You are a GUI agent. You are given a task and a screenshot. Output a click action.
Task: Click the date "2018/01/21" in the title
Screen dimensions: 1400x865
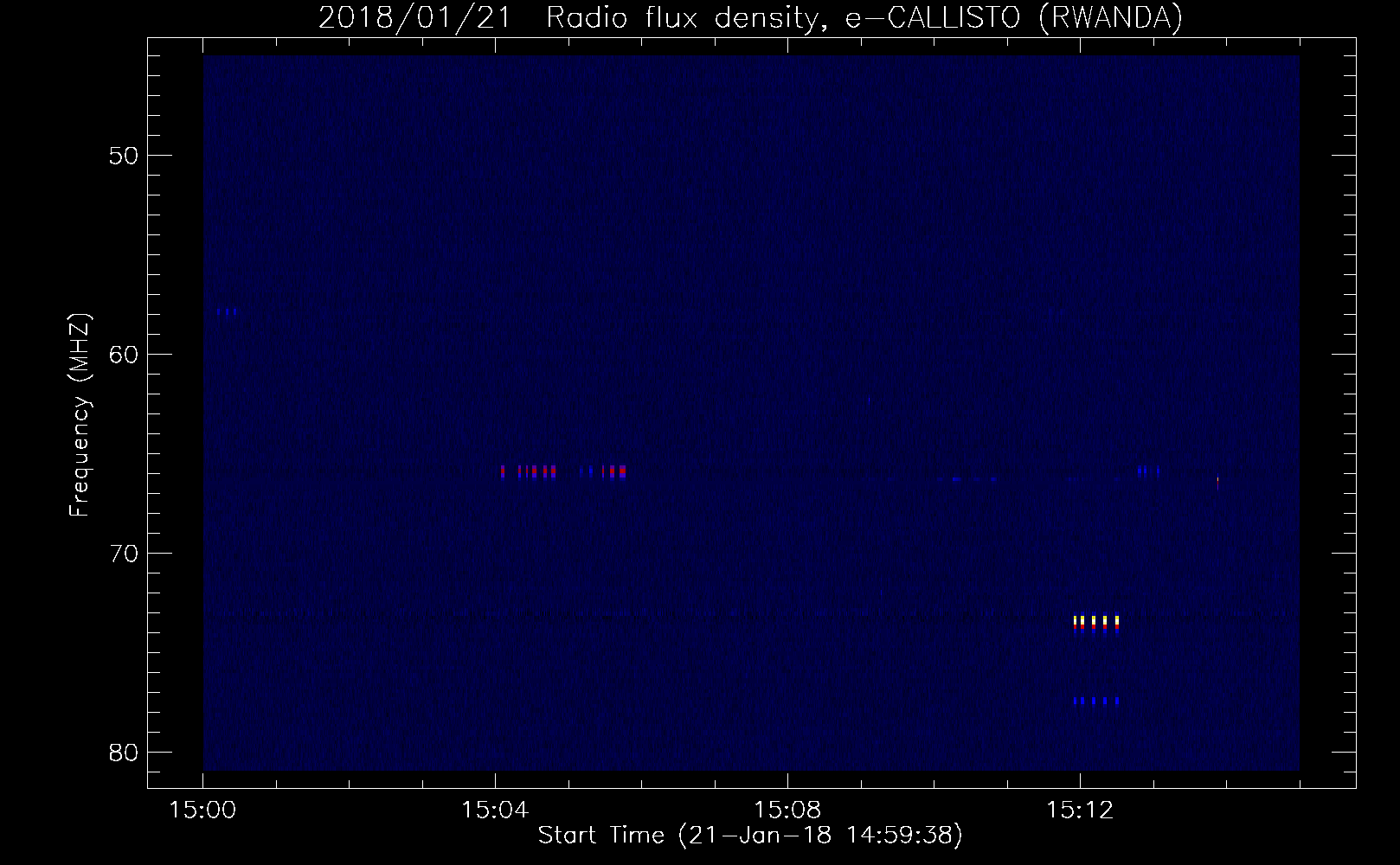(415, 17)
